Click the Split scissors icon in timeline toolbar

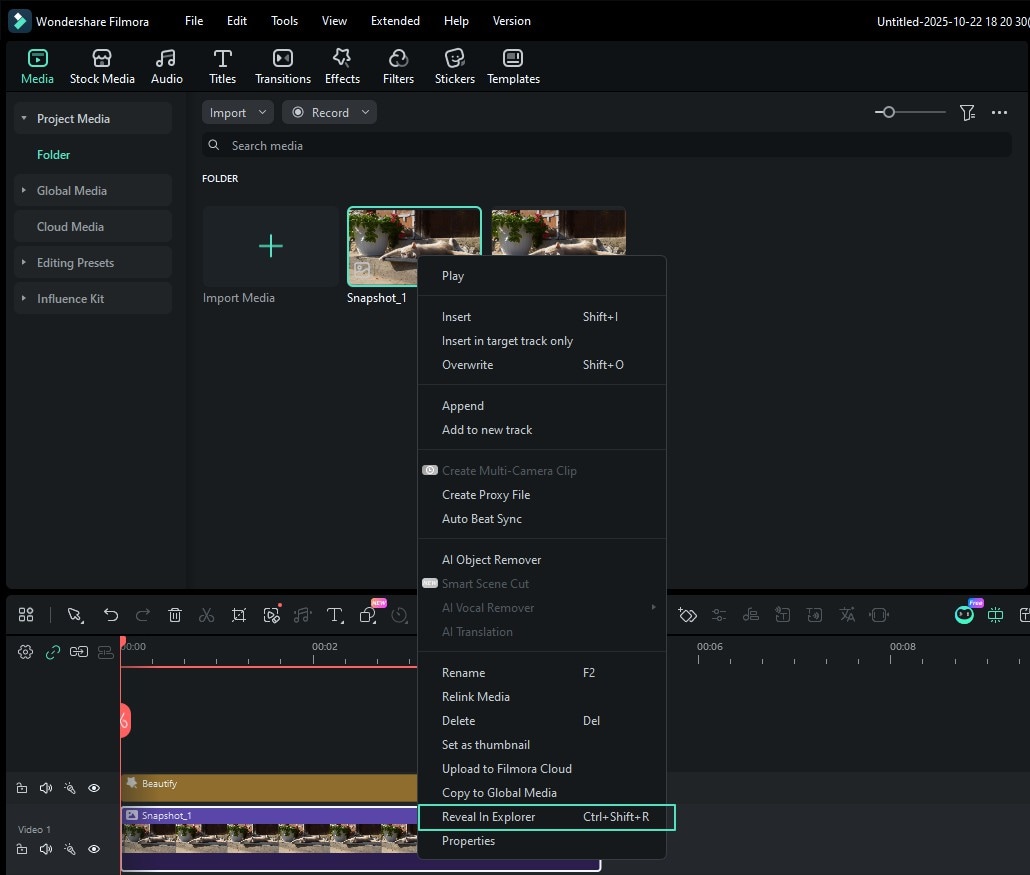click(x=207, y=615)
